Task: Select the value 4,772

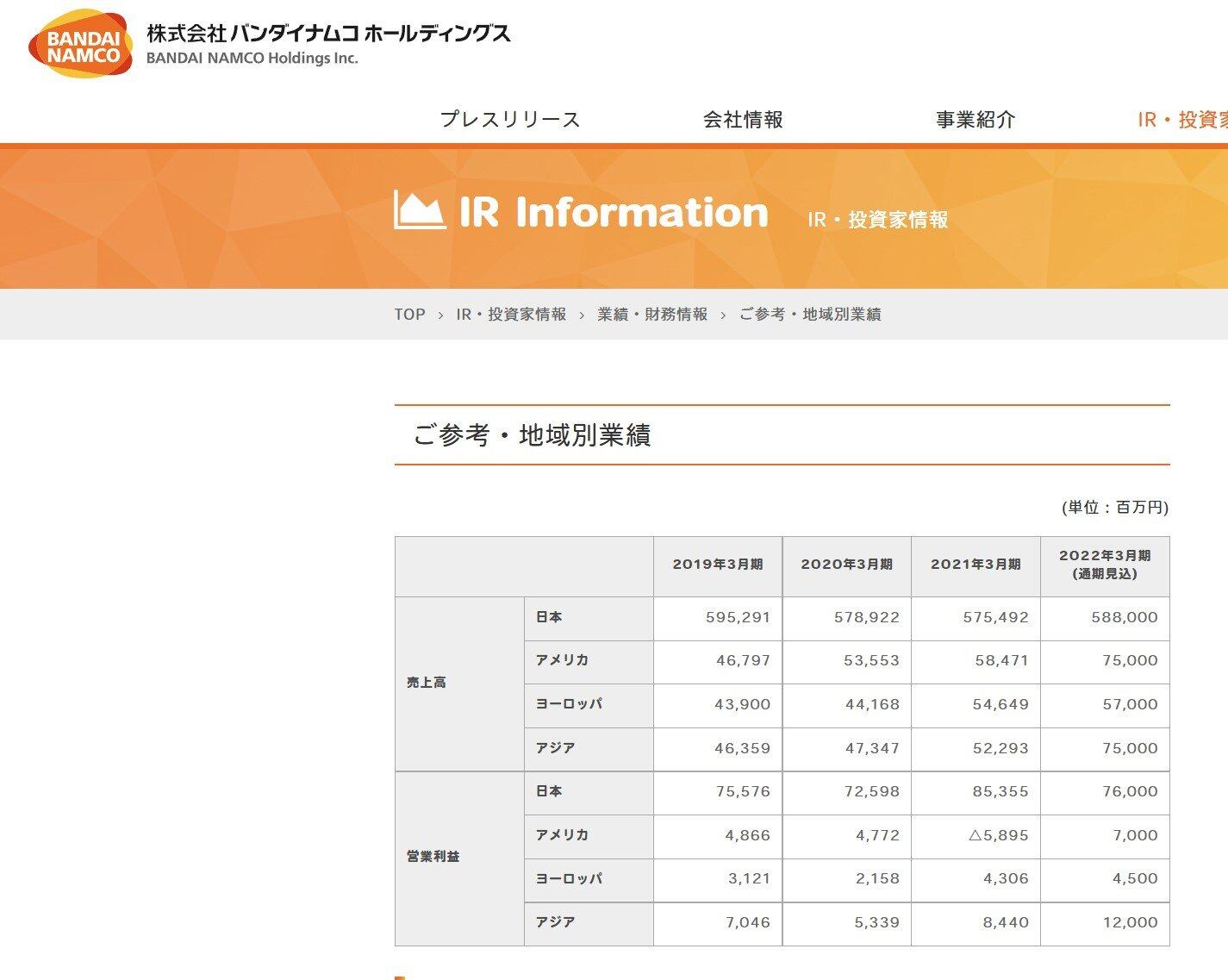Action: pos(877,836)
